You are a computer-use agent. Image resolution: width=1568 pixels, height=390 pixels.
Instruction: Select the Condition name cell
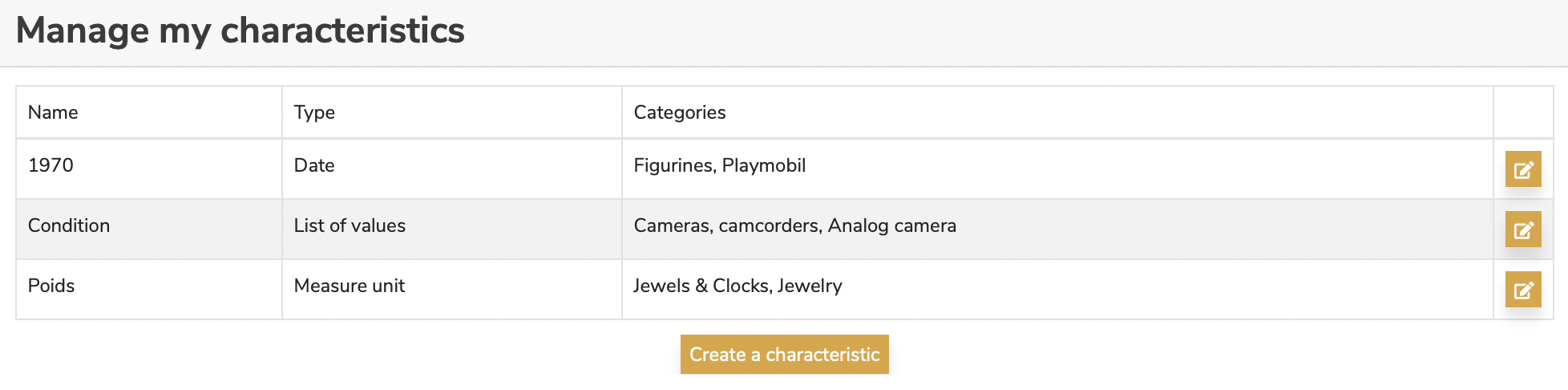pos(149,229)
